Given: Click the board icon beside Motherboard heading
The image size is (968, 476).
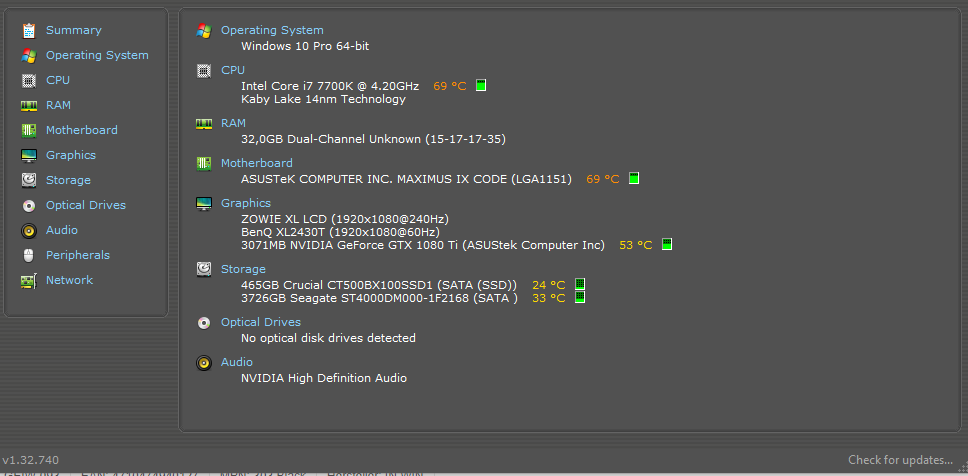Looking at the screenshot, I should [x=204, y=164].
